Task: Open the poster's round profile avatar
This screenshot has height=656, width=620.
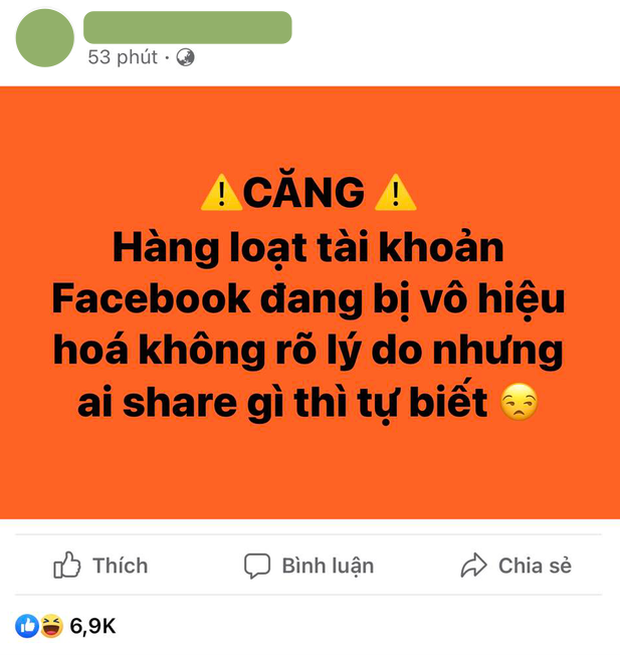Action: point(45,38)
